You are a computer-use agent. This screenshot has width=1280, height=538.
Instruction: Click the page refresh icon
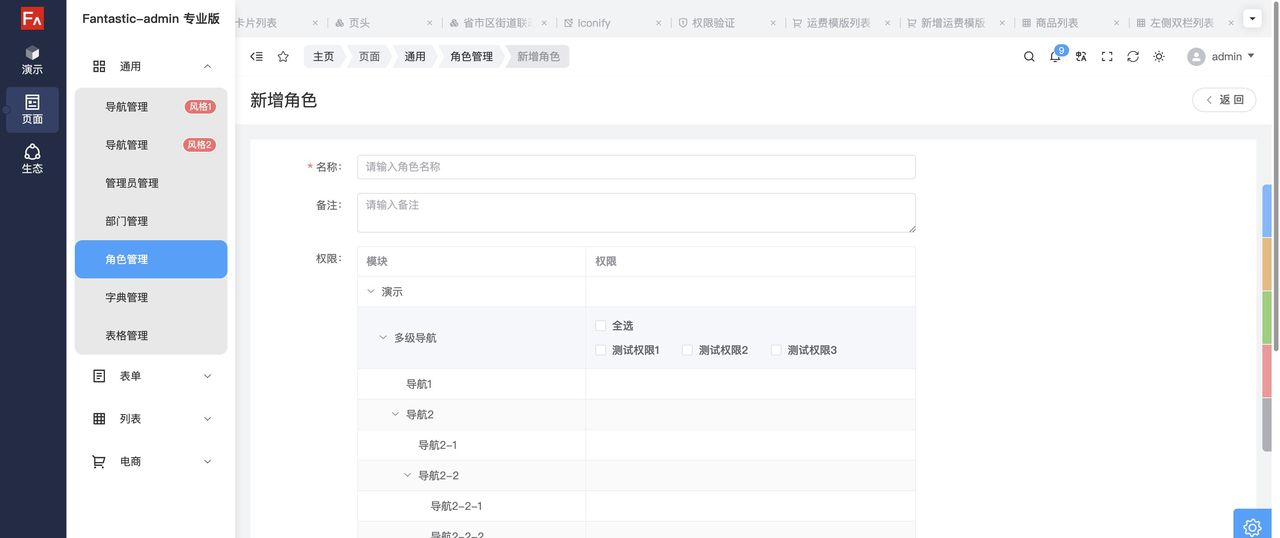[1133, 57]
